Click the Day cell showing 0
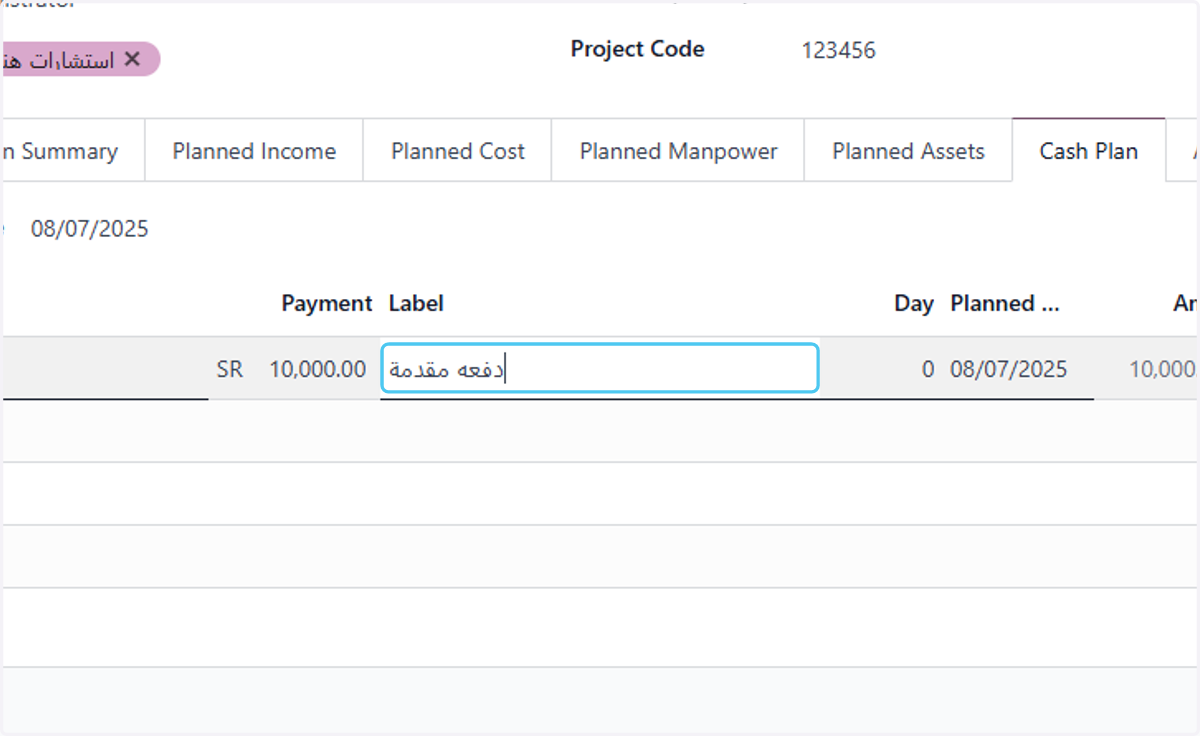Screen dimensions: 1200x736 [928, 369]
